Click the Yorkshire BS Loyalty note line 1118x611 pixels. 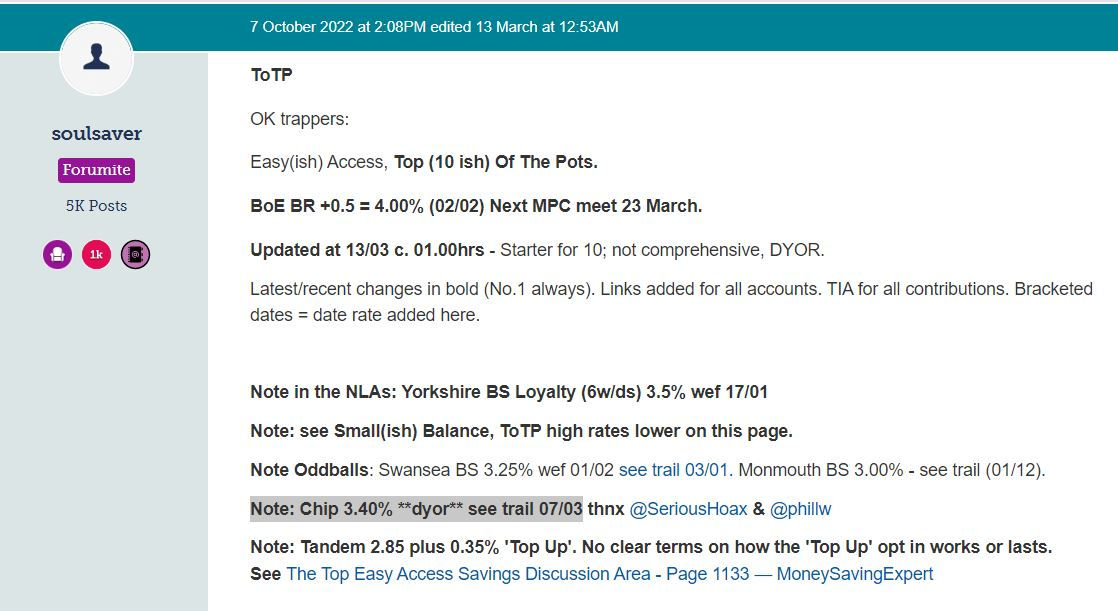509,392
